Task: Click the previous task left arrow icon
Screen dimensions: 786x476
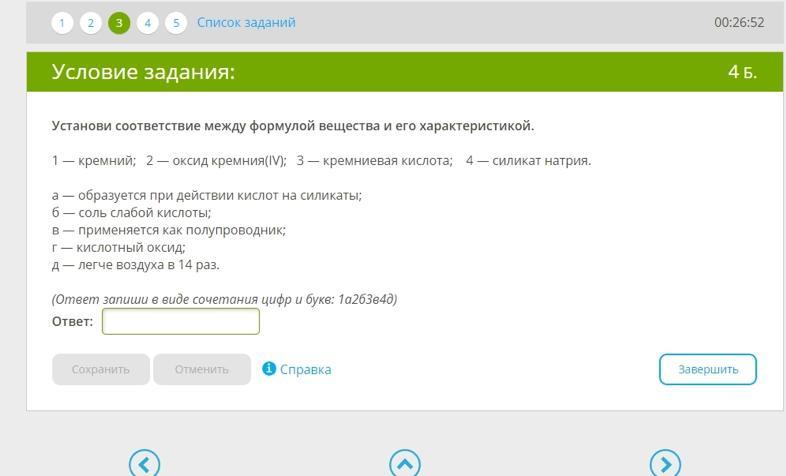Action: (x=145, y=463)
